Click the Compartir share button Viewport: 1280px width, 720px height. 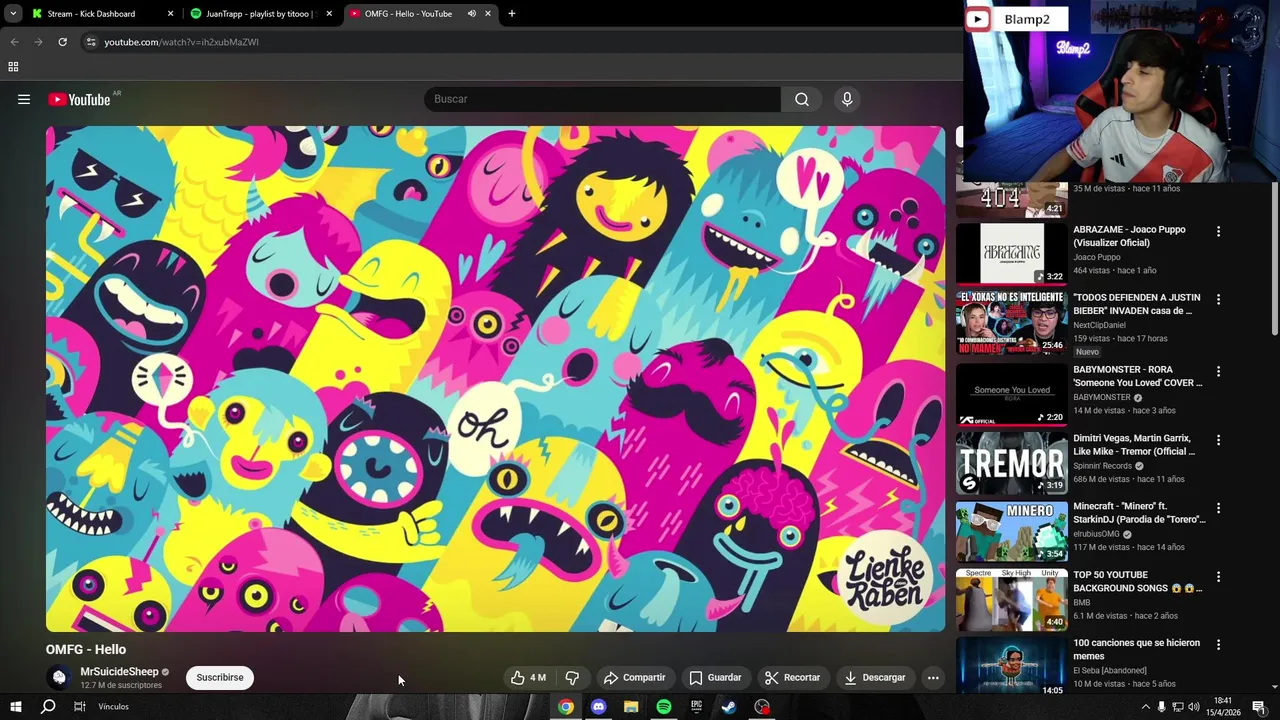[x=634, y=677]
